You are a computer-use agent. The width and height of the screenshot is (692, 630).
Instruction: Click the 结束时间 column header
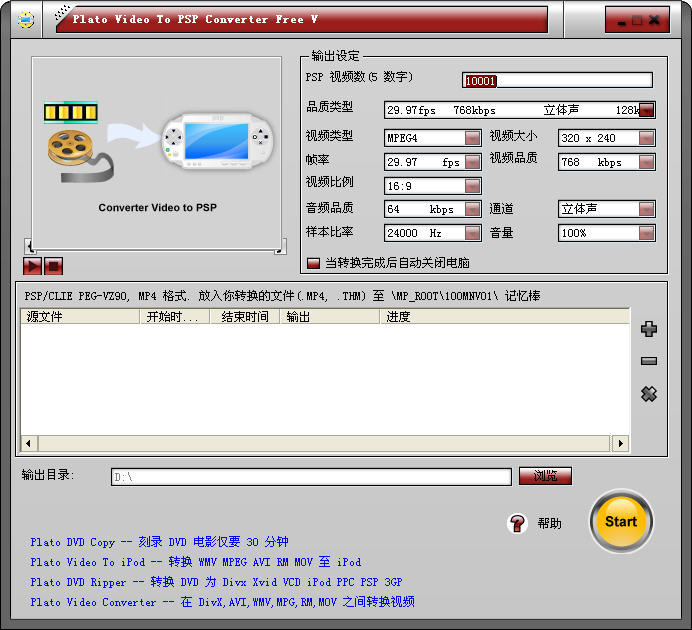pos(245,317)
